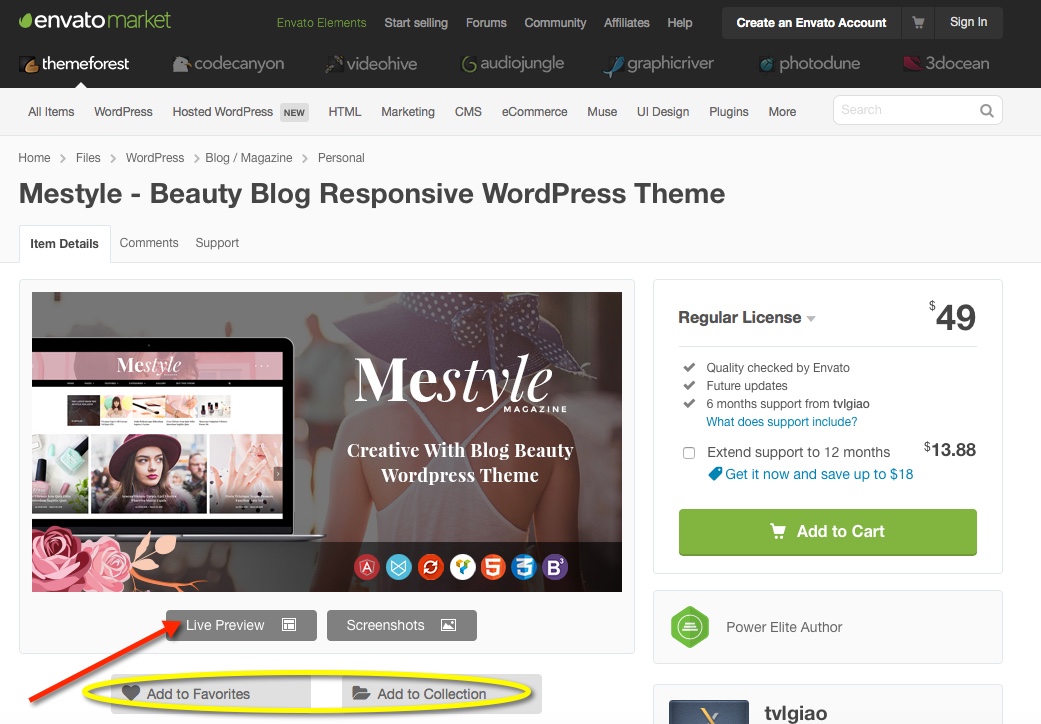The width and height of the screenshot is (1041, 724).
Task: Open the UI Design category menu
Action: click(663, 112)
